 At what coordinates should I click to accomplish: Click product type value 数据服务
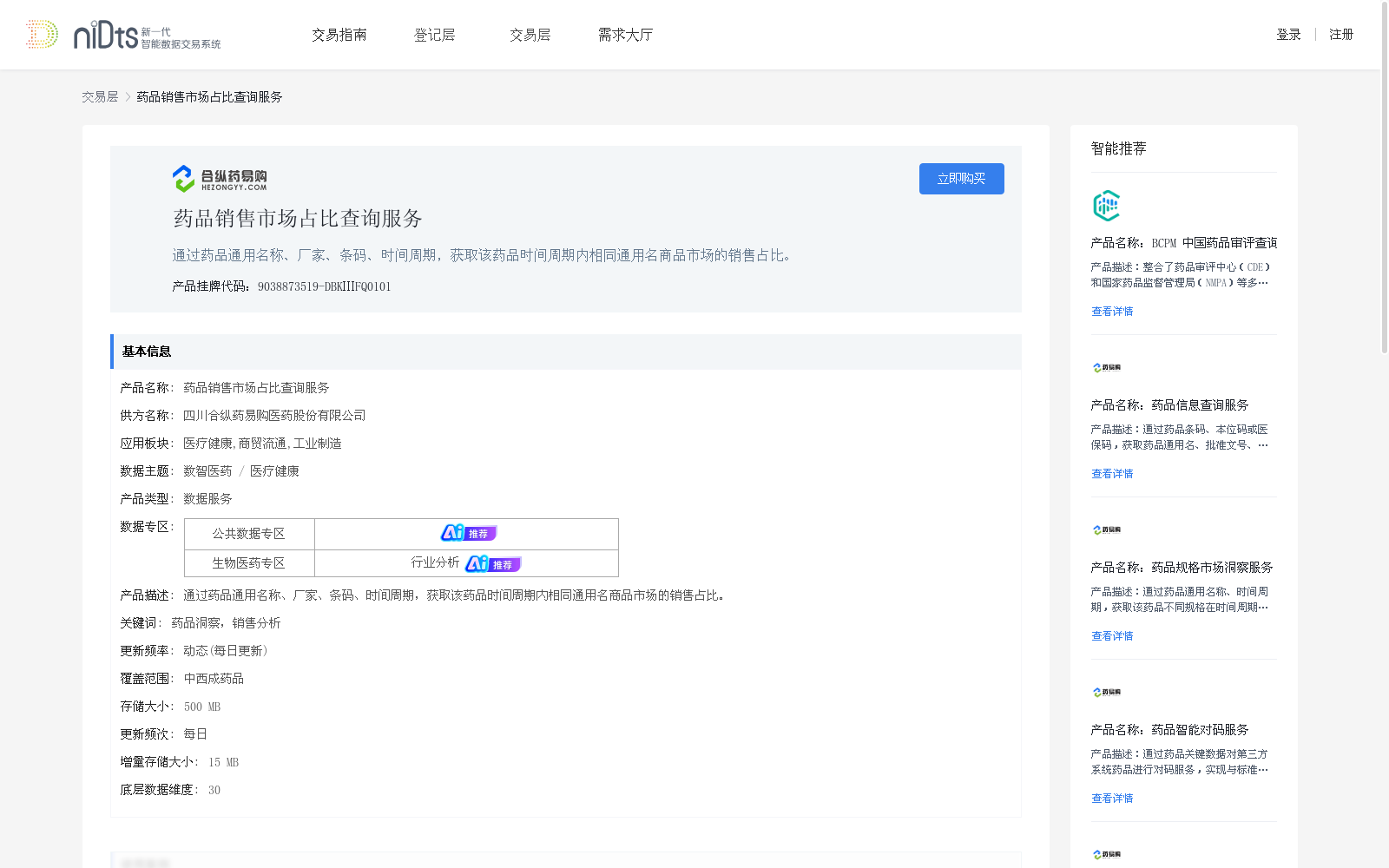(x=207, y=499)
